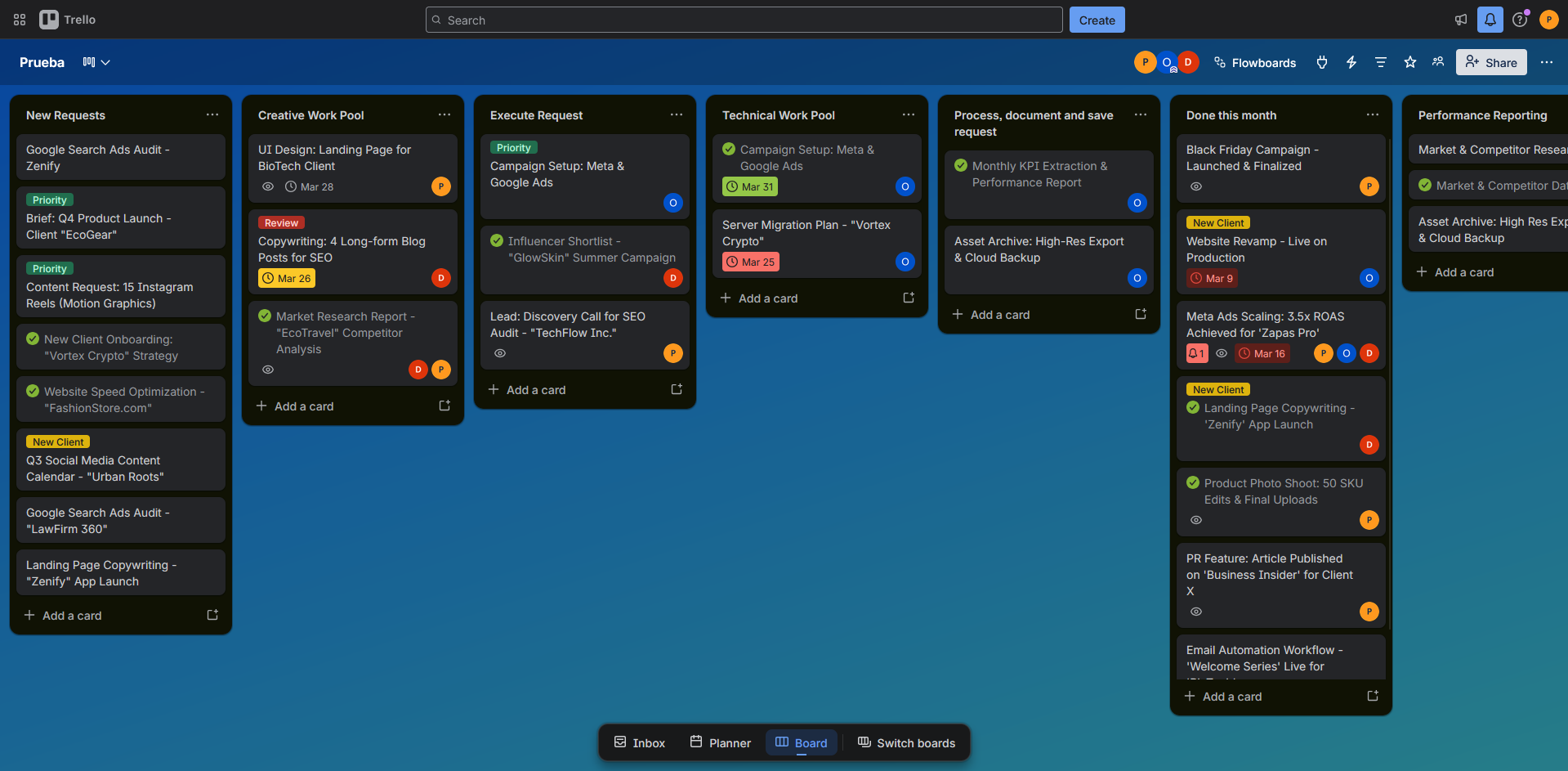
Task: Create card from template in Creative Work Pool
Action: coord(444,406)
